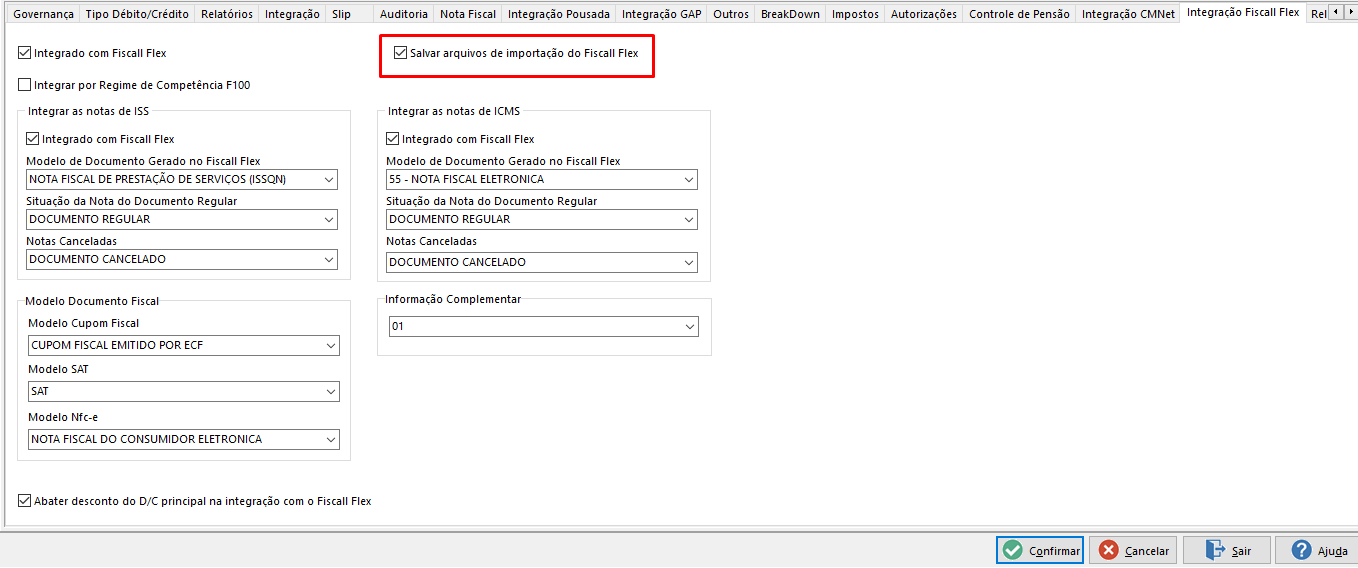This screenshot has height=568, width=1358.
Task: Select the Integração Fiscall Flex tab
Action: point(1243,12)
